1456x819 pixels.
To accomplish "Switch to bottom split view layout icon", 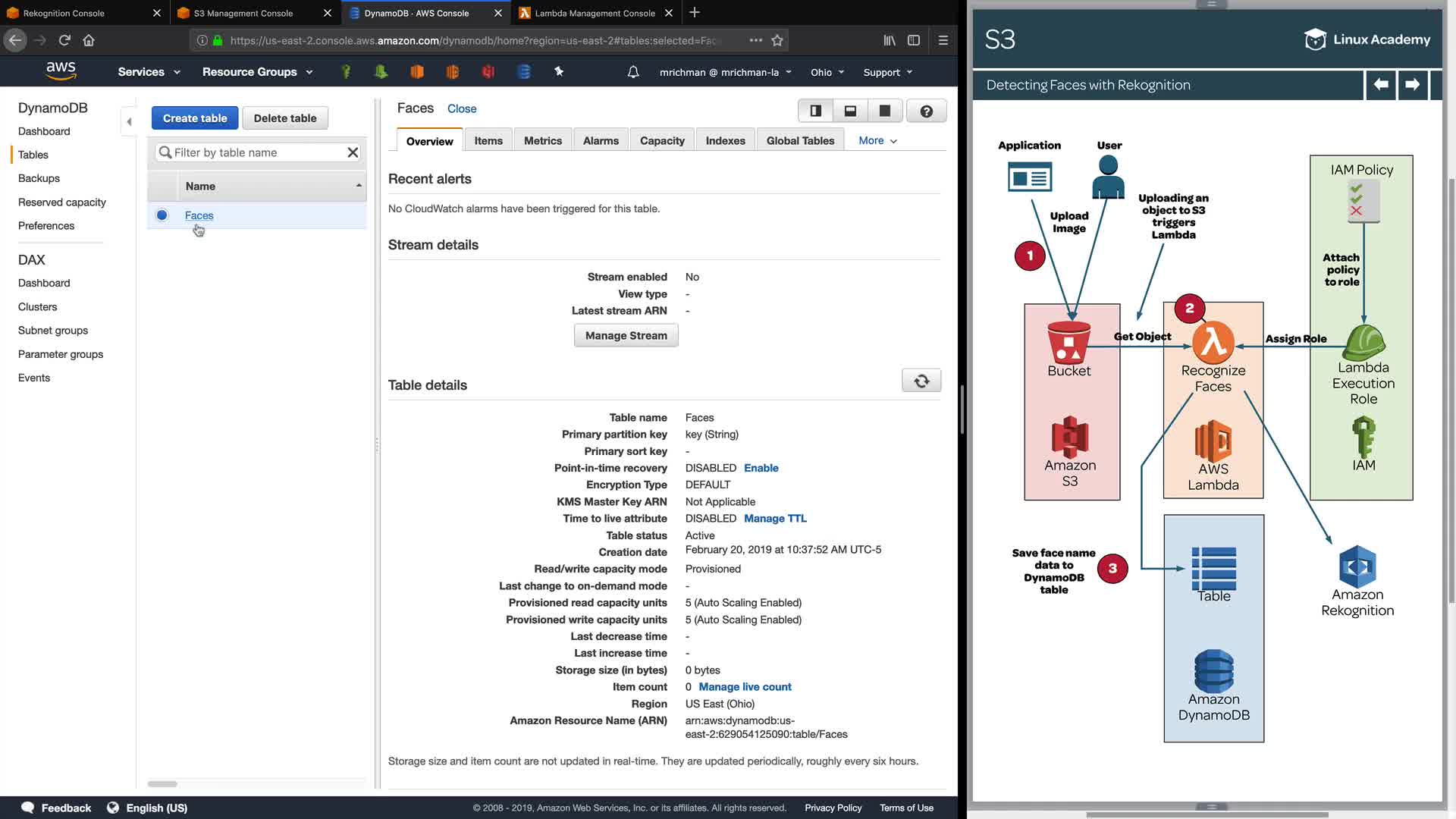I will click(x=850, y=111).
